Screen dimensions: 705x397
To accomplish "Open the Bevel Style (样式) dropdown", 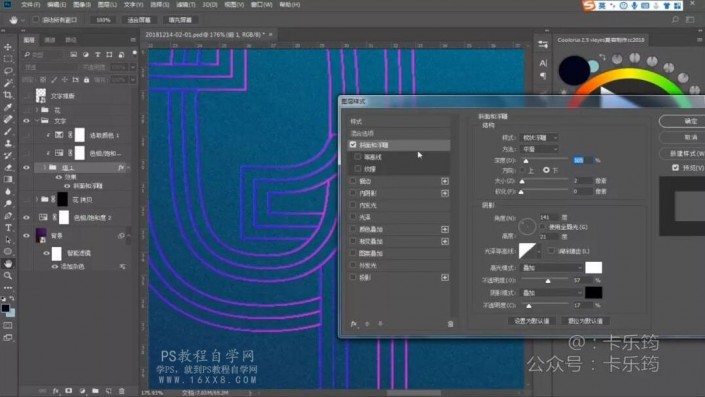I will point(539,138).
